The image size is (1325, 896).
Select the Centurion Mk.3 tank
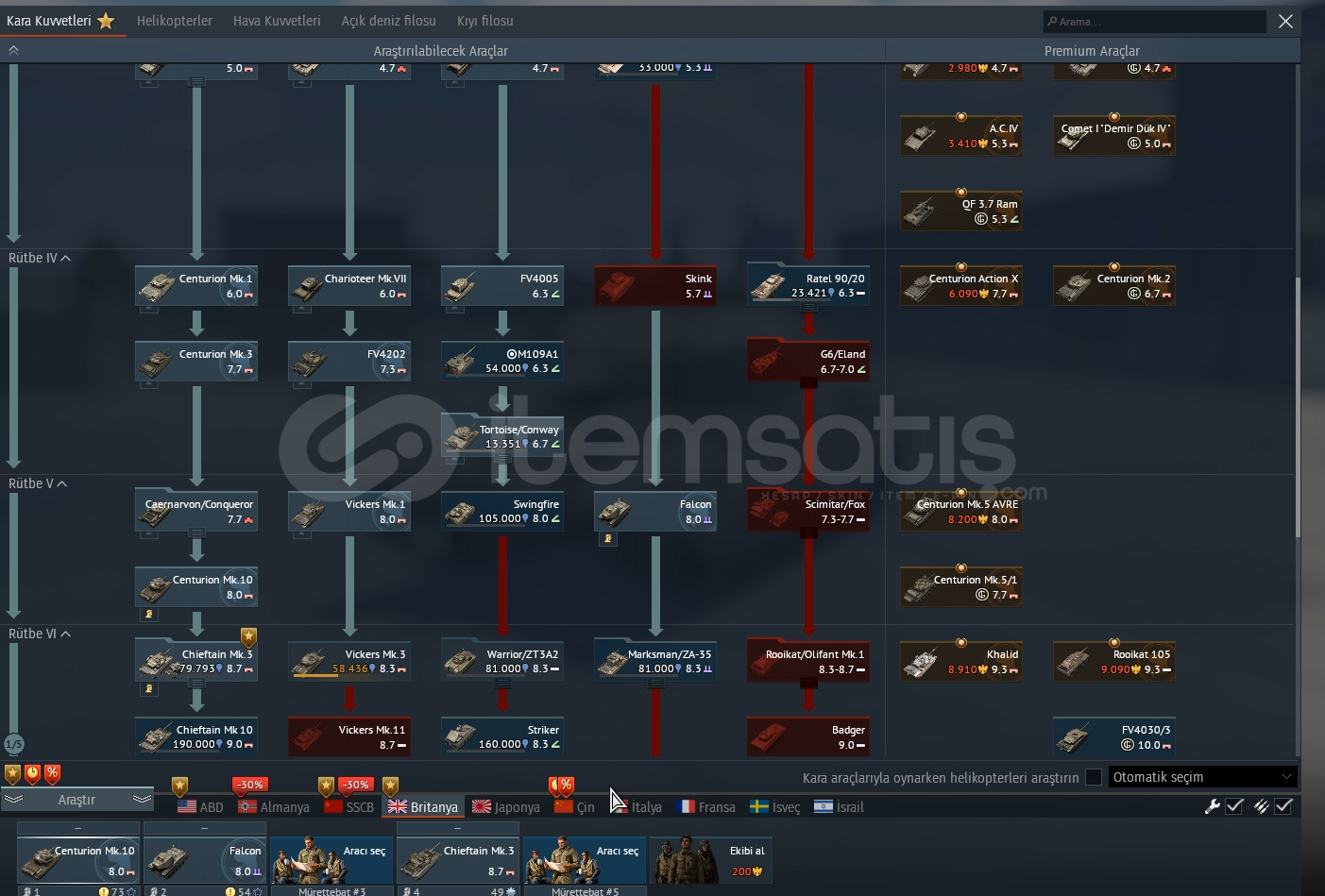[196, 362]
